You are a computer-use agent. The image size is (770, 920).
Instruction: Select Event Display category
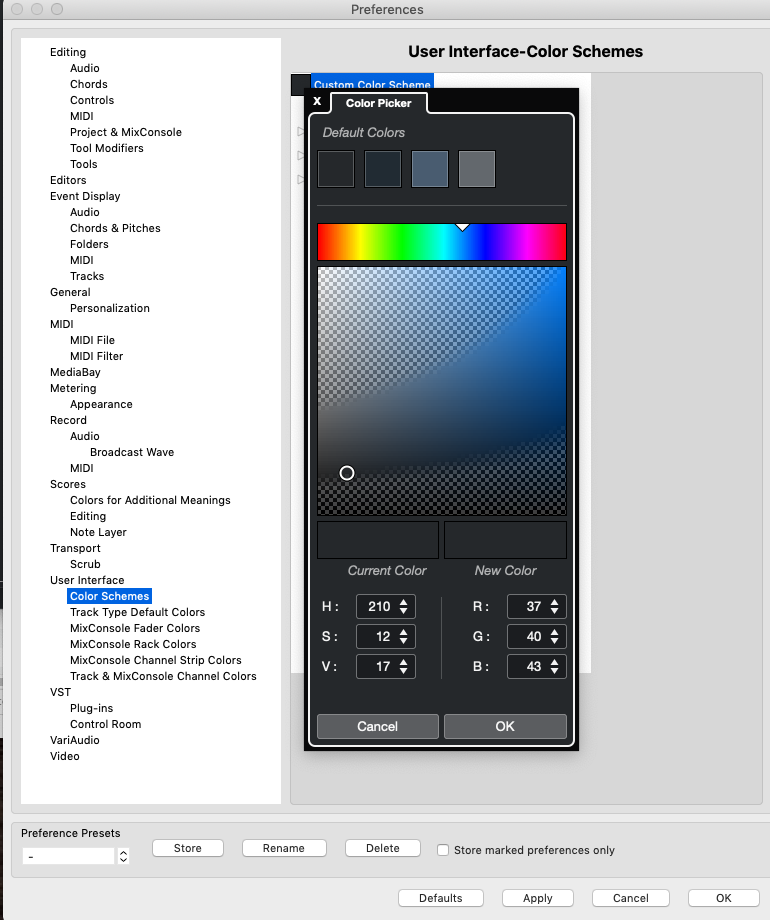pyautogui.click(x=85, y=196)
